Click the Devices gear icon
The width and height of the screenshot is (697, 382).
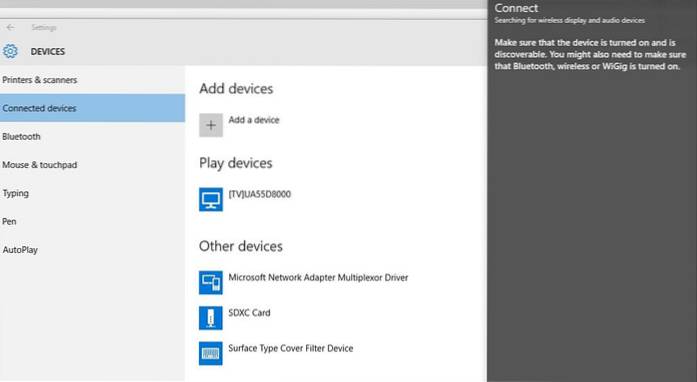pos(10,51)
